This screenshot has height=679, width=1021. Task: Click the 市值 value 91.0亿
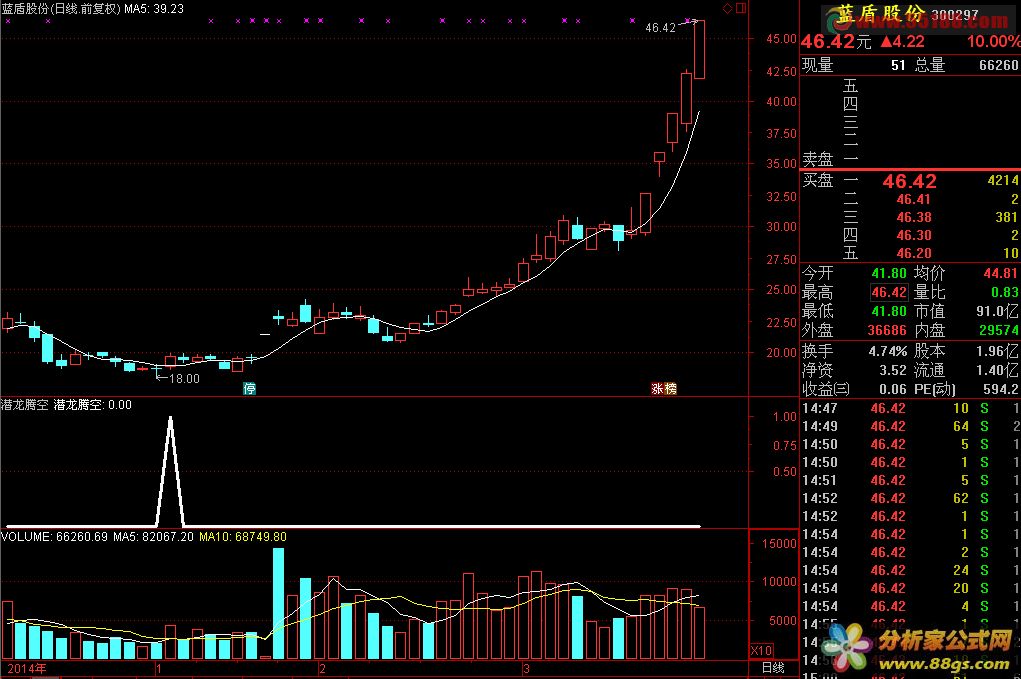click(998, 311)
